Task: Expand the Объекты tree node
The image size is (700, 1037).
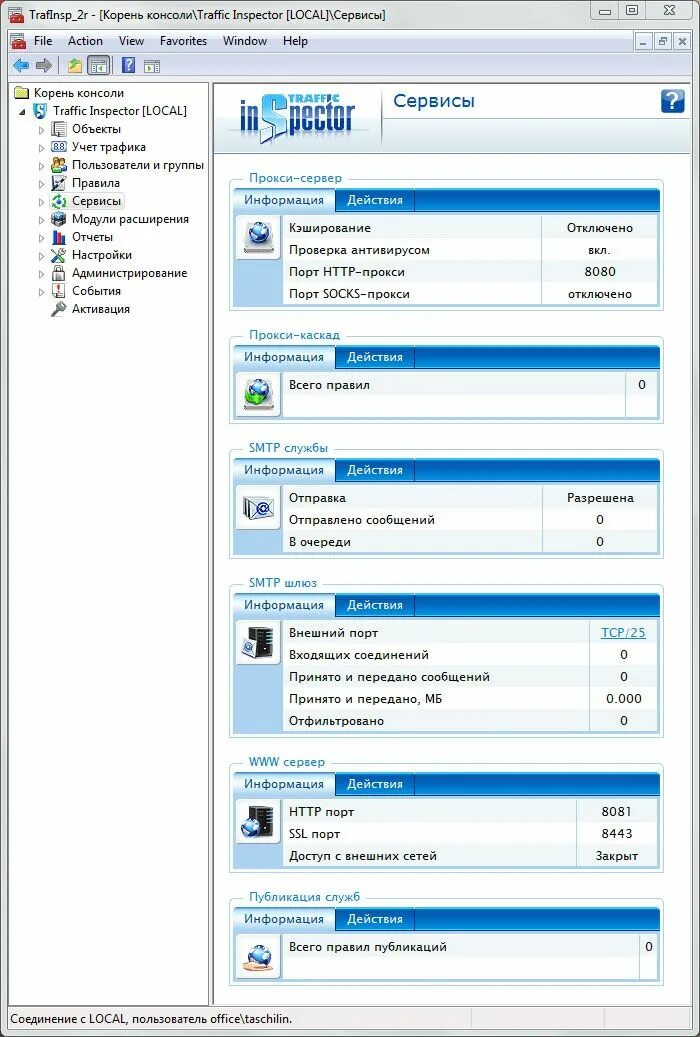Action: 41,130
